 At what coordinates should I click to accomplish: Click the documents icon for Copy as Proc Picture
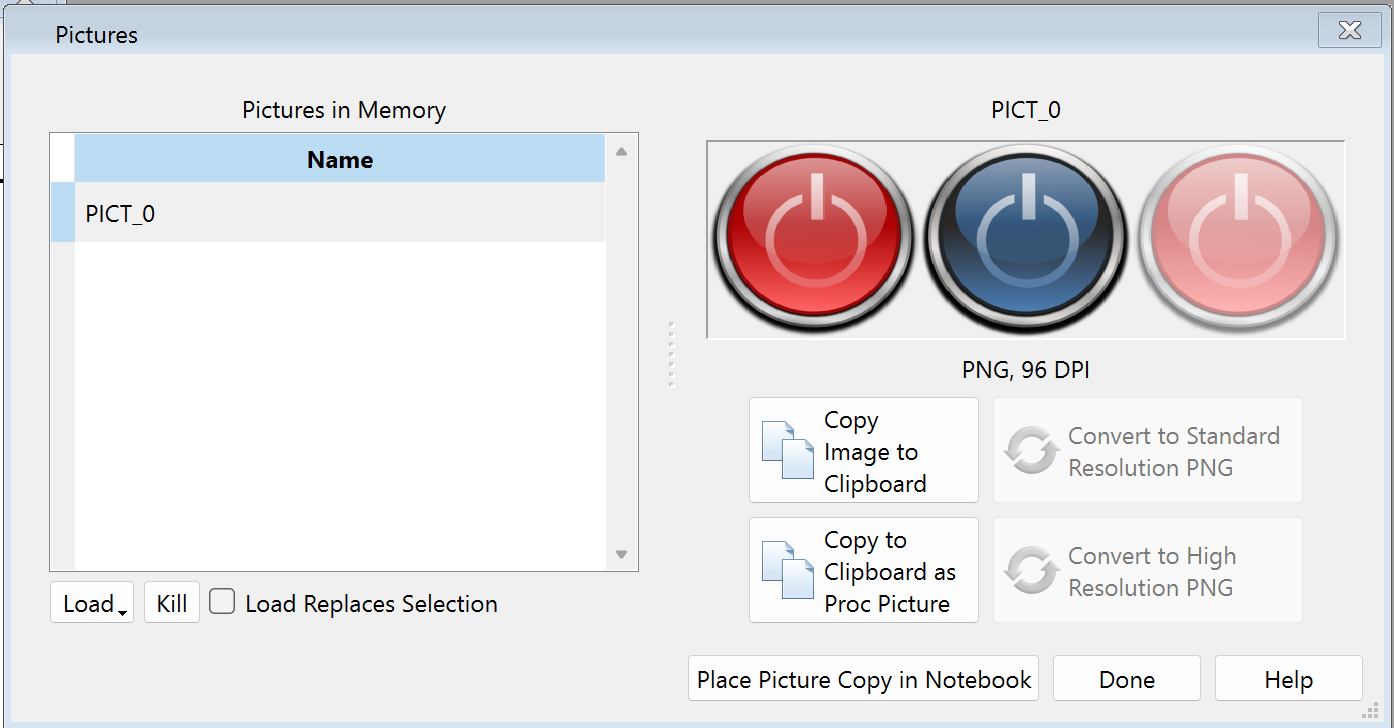tap(787, 571)
